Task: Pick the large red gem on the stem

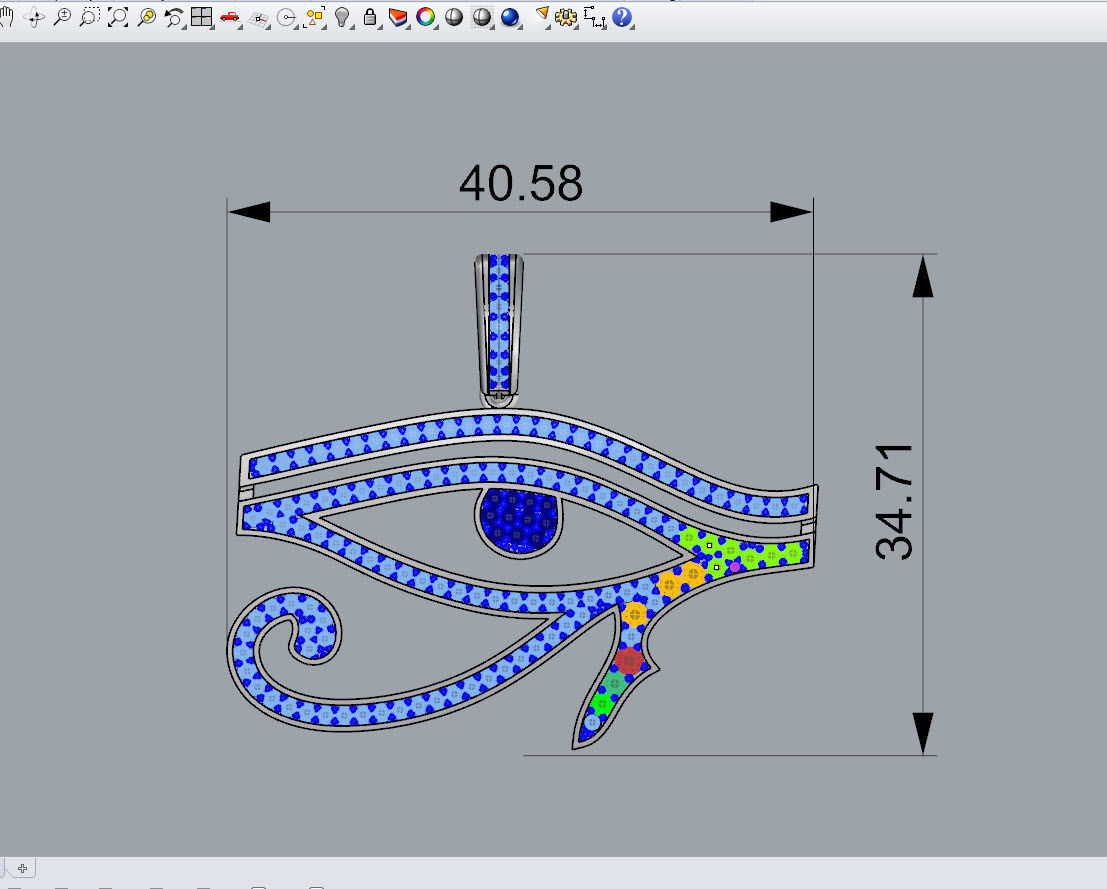Action: click(x=628, y=661)
